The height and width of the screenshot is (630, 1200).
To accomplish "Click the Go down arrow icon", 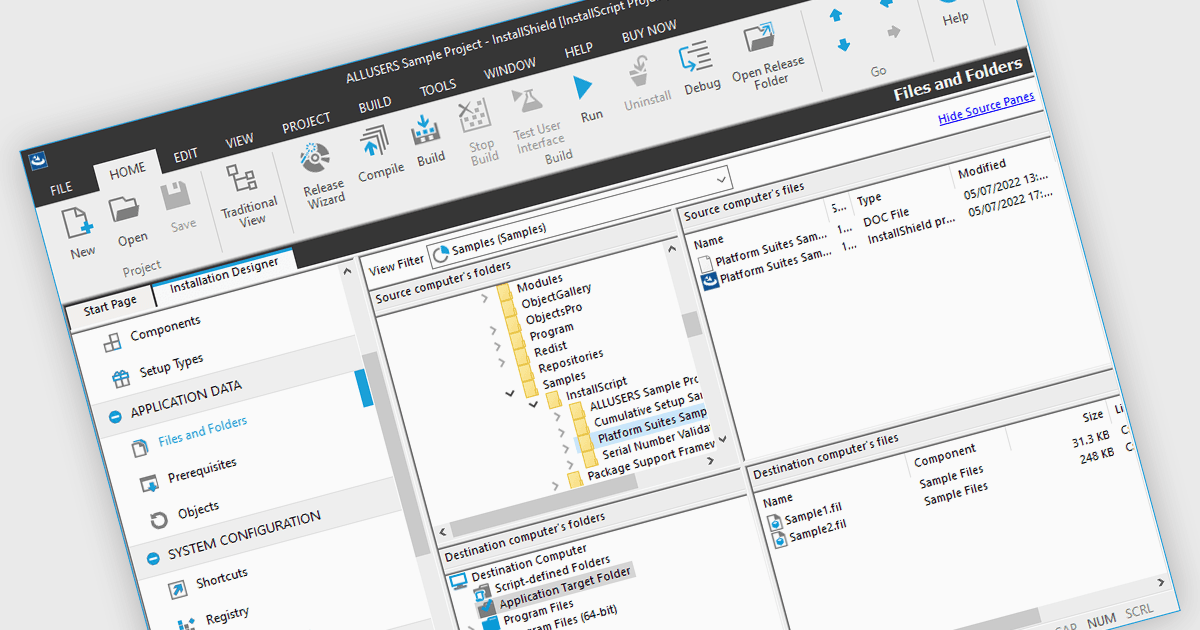I will point(844,45).
